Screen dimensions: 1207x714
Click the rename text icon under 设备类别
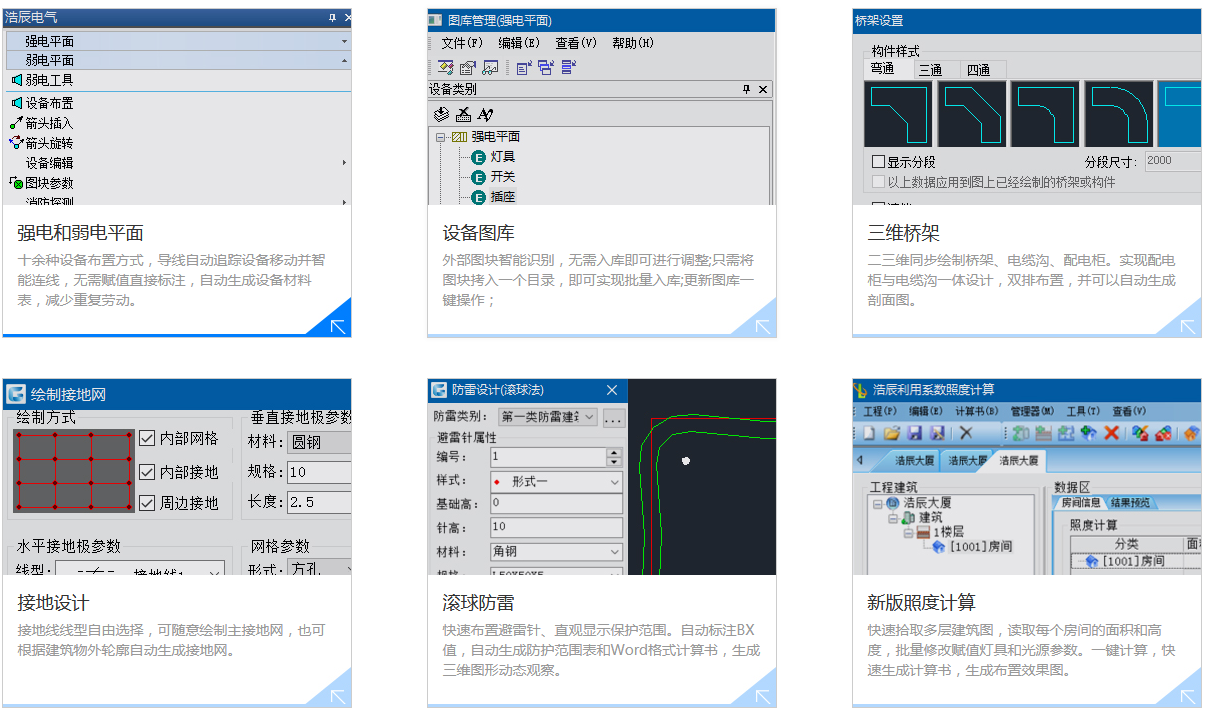point(485,114)
